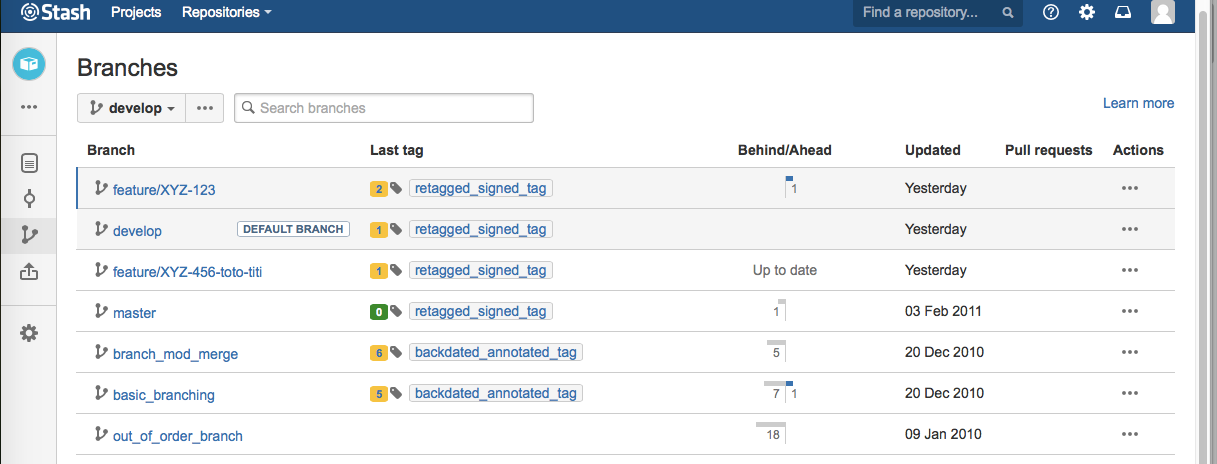Viewport: 1217px width, 464px height.
Task: Follow the Learn more link
Action: click(1138, 103)
